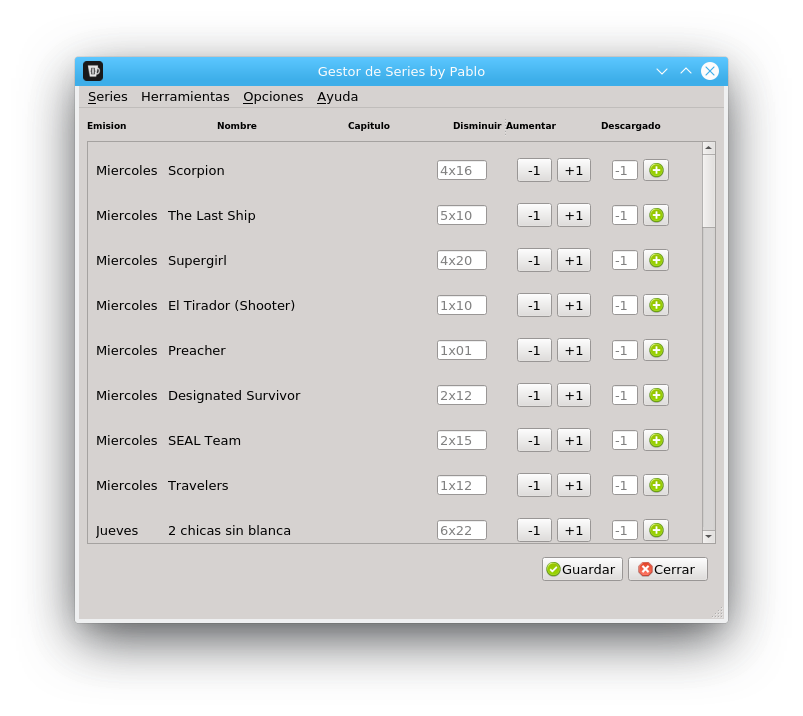Screen dimensions: 803x716
Task: Minimize window with title bar down chevron
Action: click(x=662, y=71)
